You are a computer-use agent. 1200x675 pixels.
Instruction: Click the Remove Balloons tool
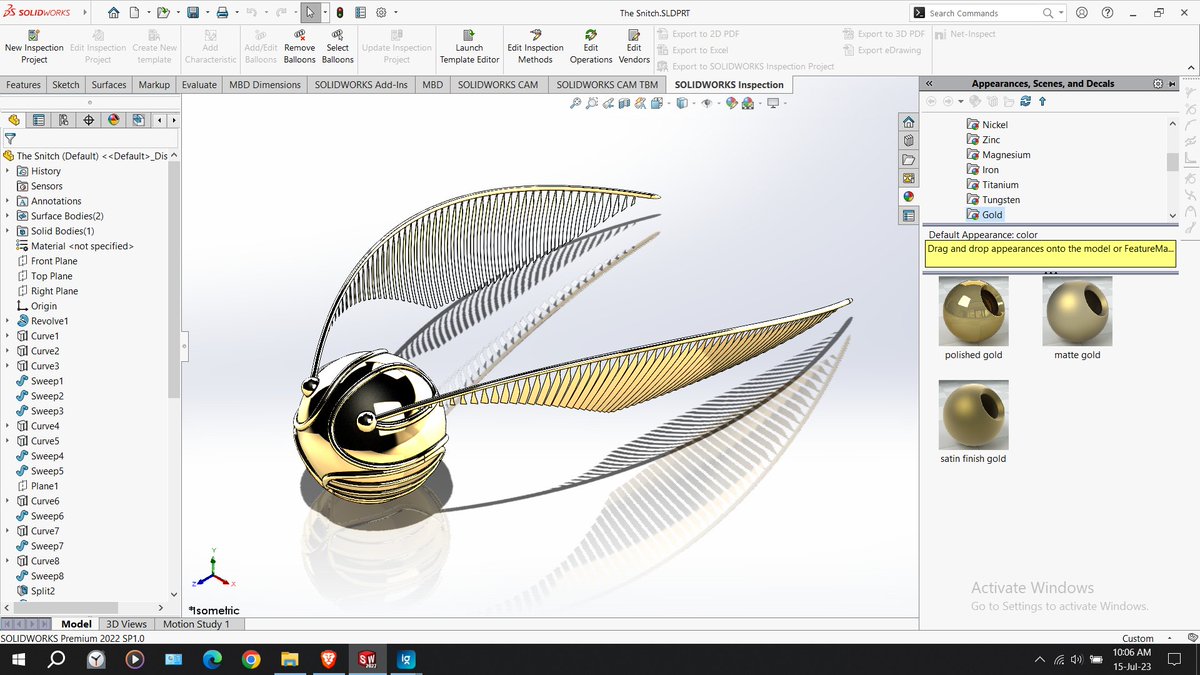tap(299, 46)
